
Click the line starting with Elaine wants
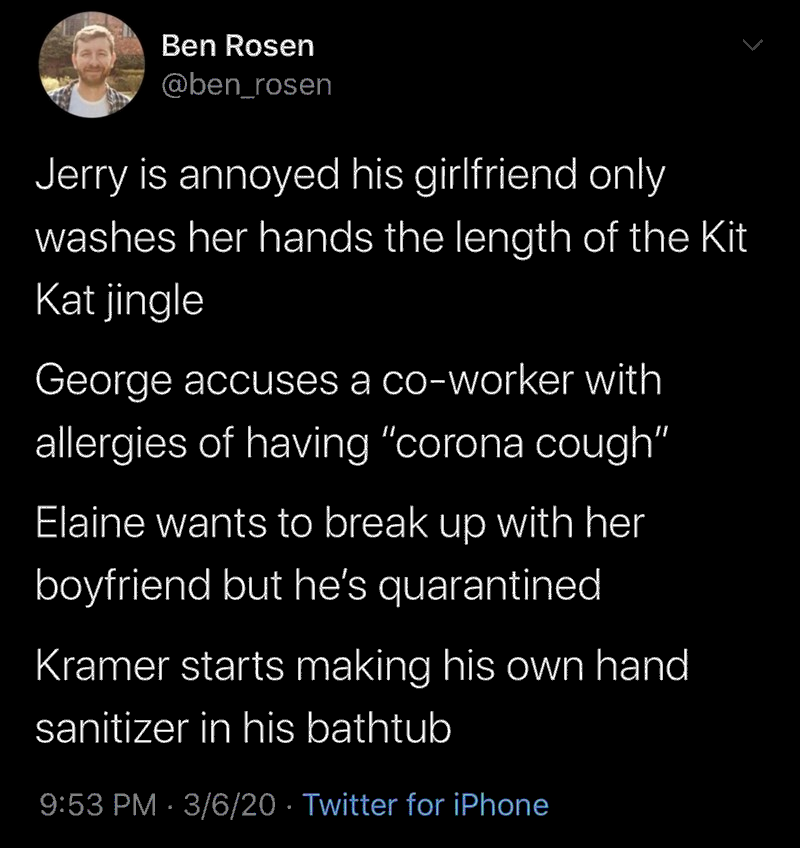tap(340, 523)
